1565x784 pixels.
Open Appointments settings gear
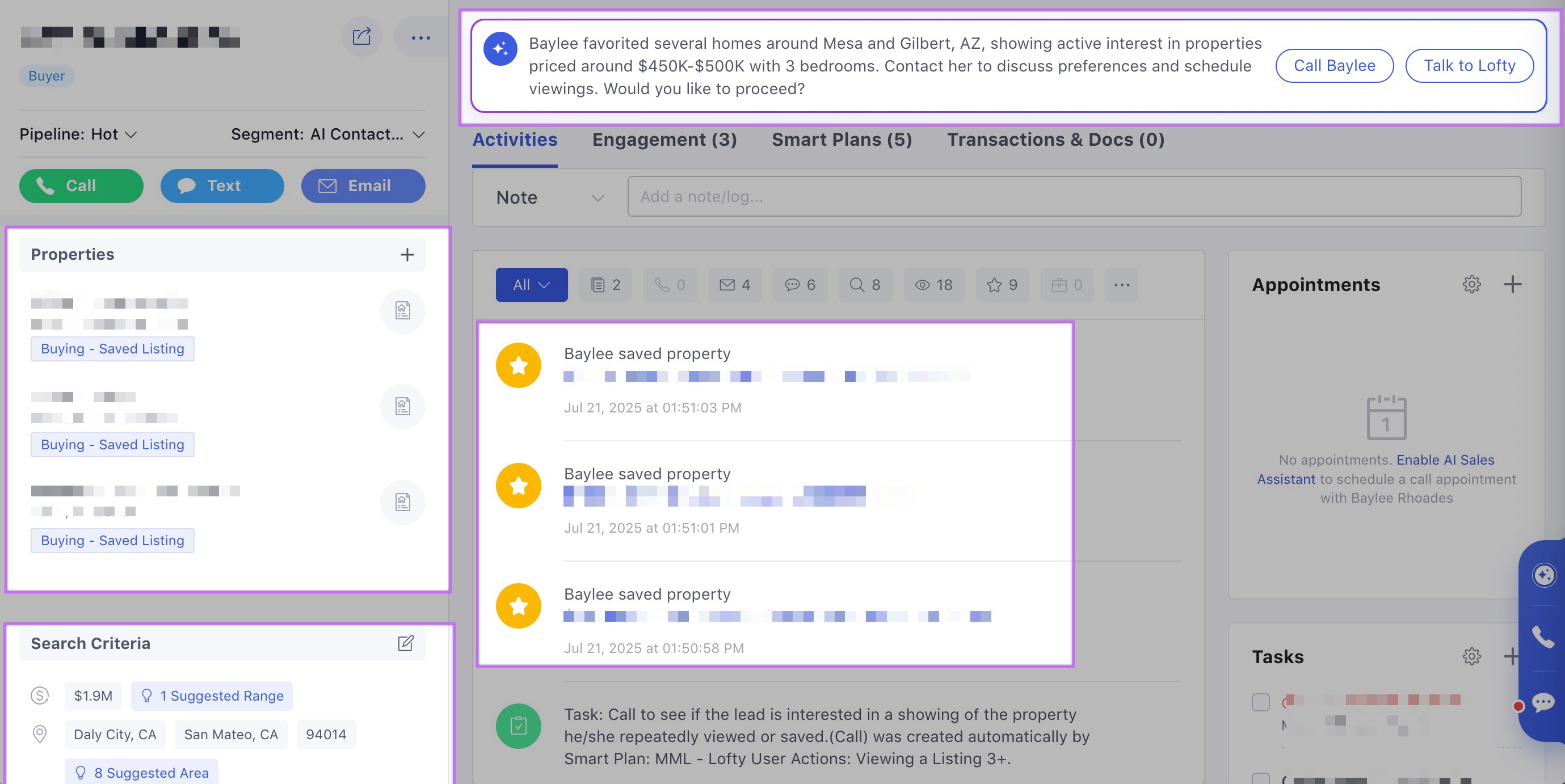point(1471,284)
